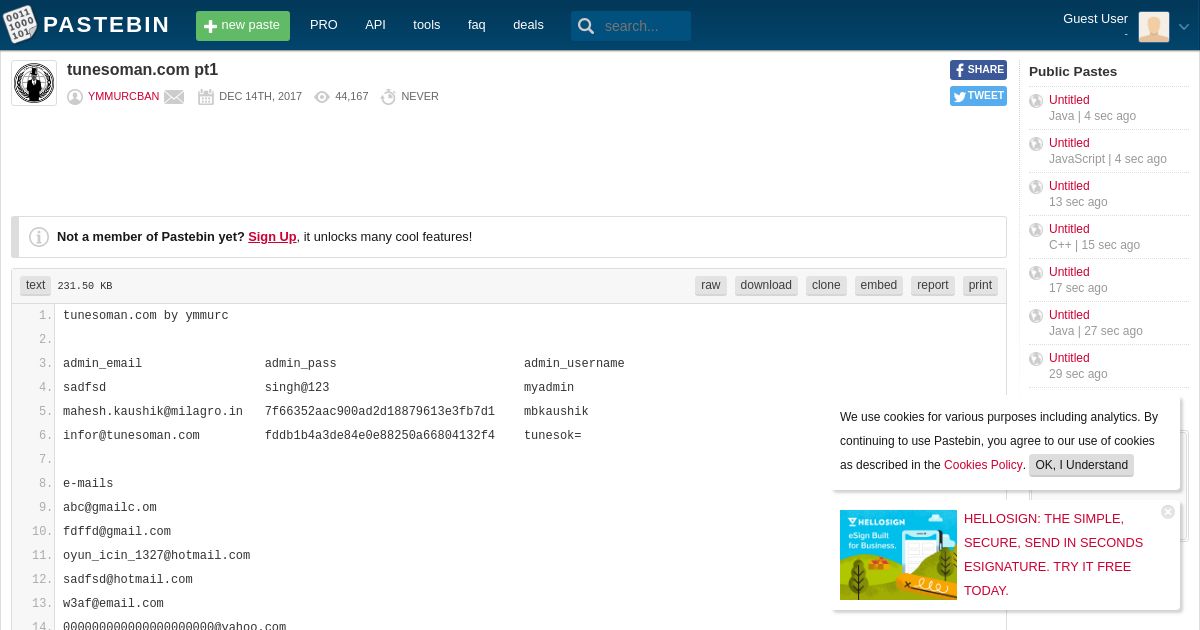Screen dimensions: 1200x630
Task: Share paste on Facebook
Action: 978,70
